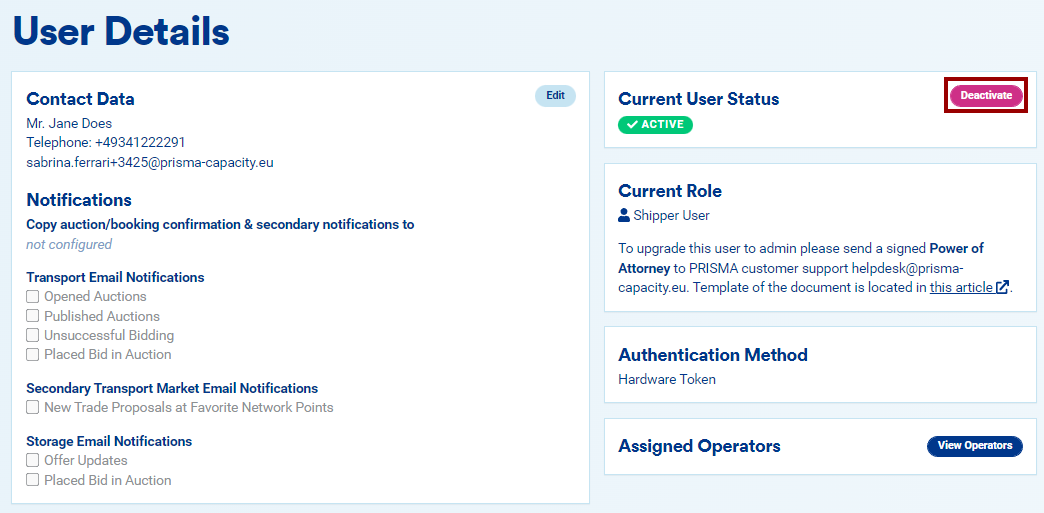Image resolution: width=1044 pixels, height=513 pixels.
Task: Click the person icon beside Shipper User
Action: 624,215
